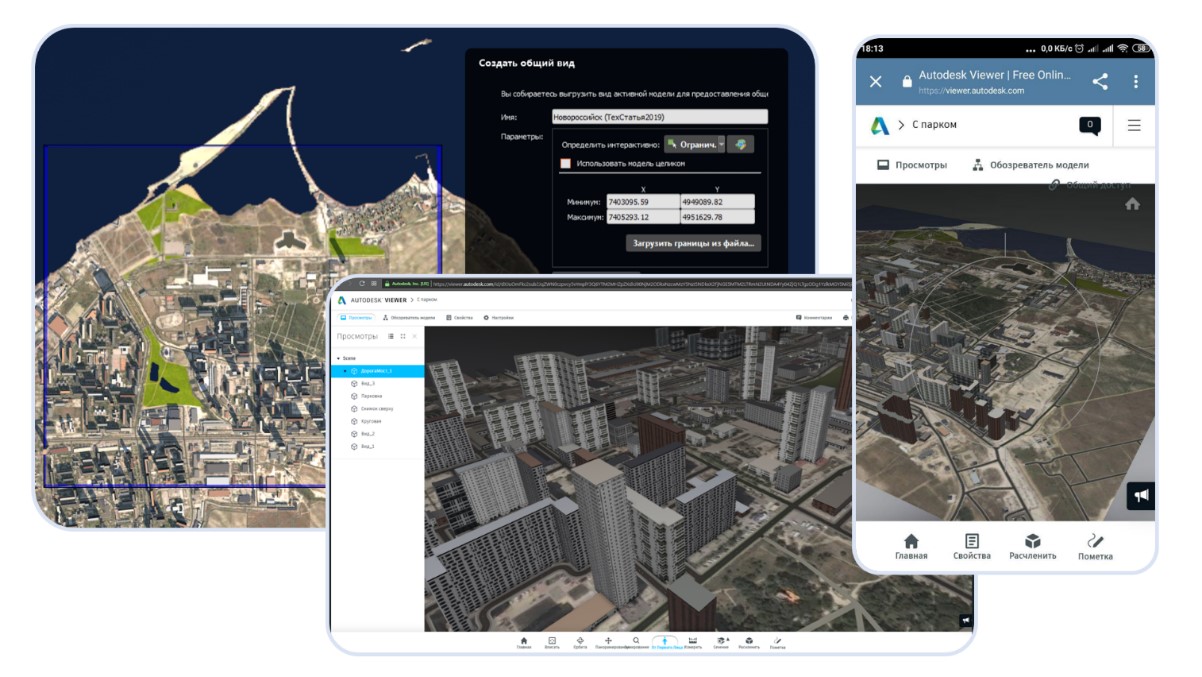
Task: Tap the home view icon over the mobile 3D scene
Action: click(1132, 204)
